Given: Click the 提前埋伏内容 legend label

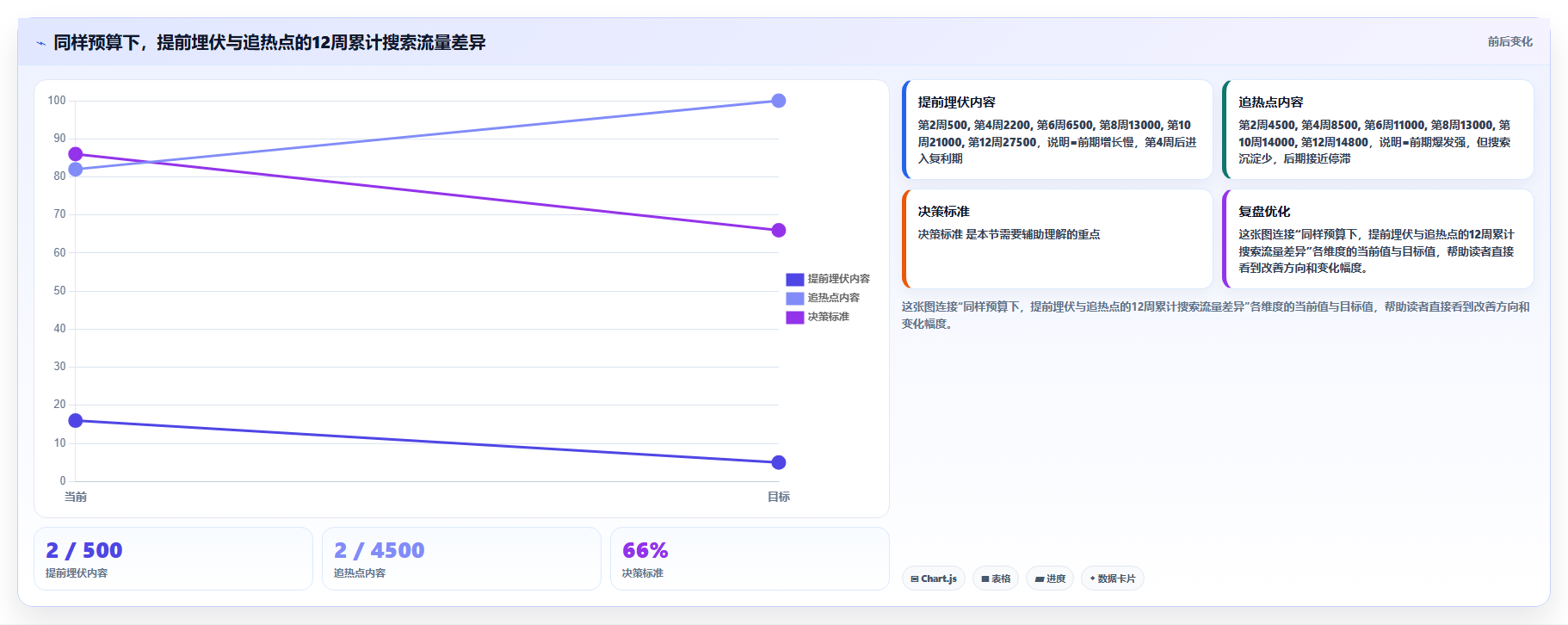Looking at the screenshot, I should pyautogui.click(x=838, y=279).
